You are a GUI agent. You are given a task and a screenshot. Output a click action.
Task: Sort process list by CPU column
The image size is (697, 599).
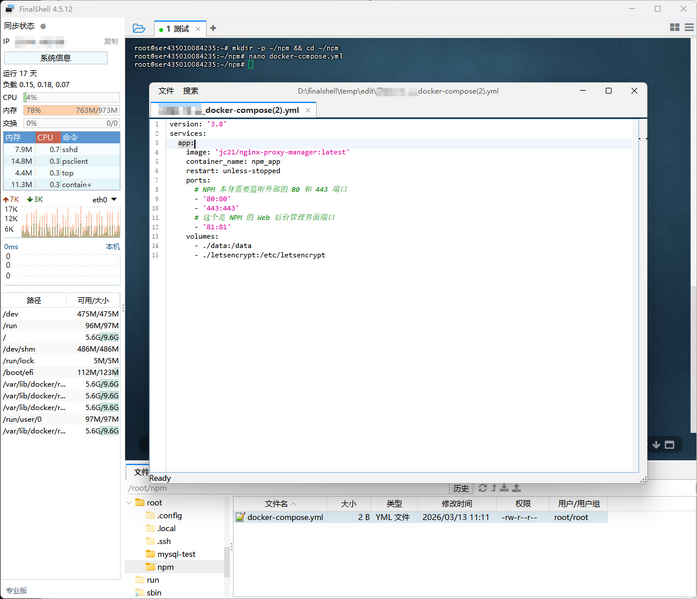click(x=46, y=137)
